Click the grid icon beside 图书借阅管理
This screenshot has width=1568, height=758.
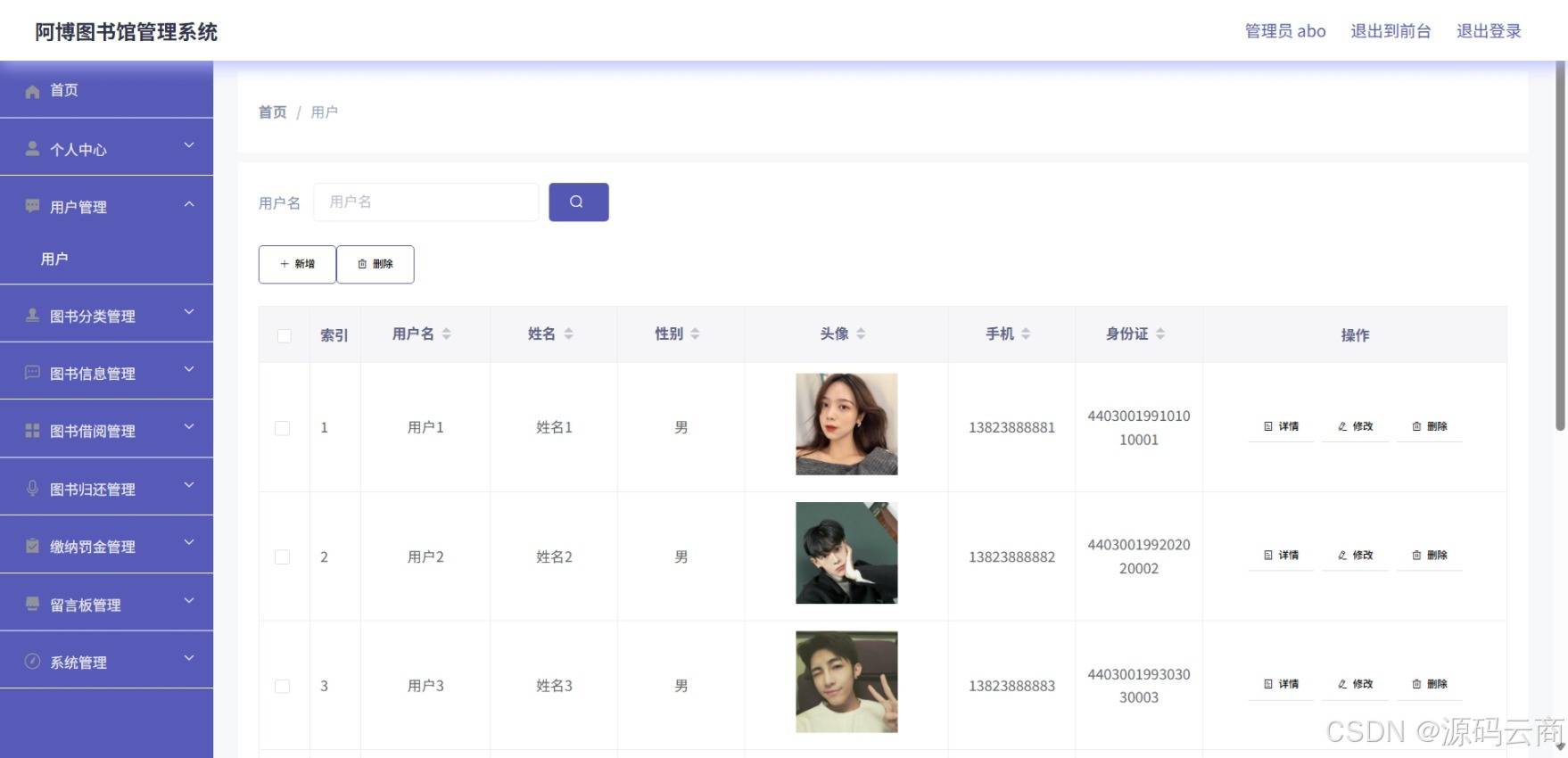click(32, 431)
